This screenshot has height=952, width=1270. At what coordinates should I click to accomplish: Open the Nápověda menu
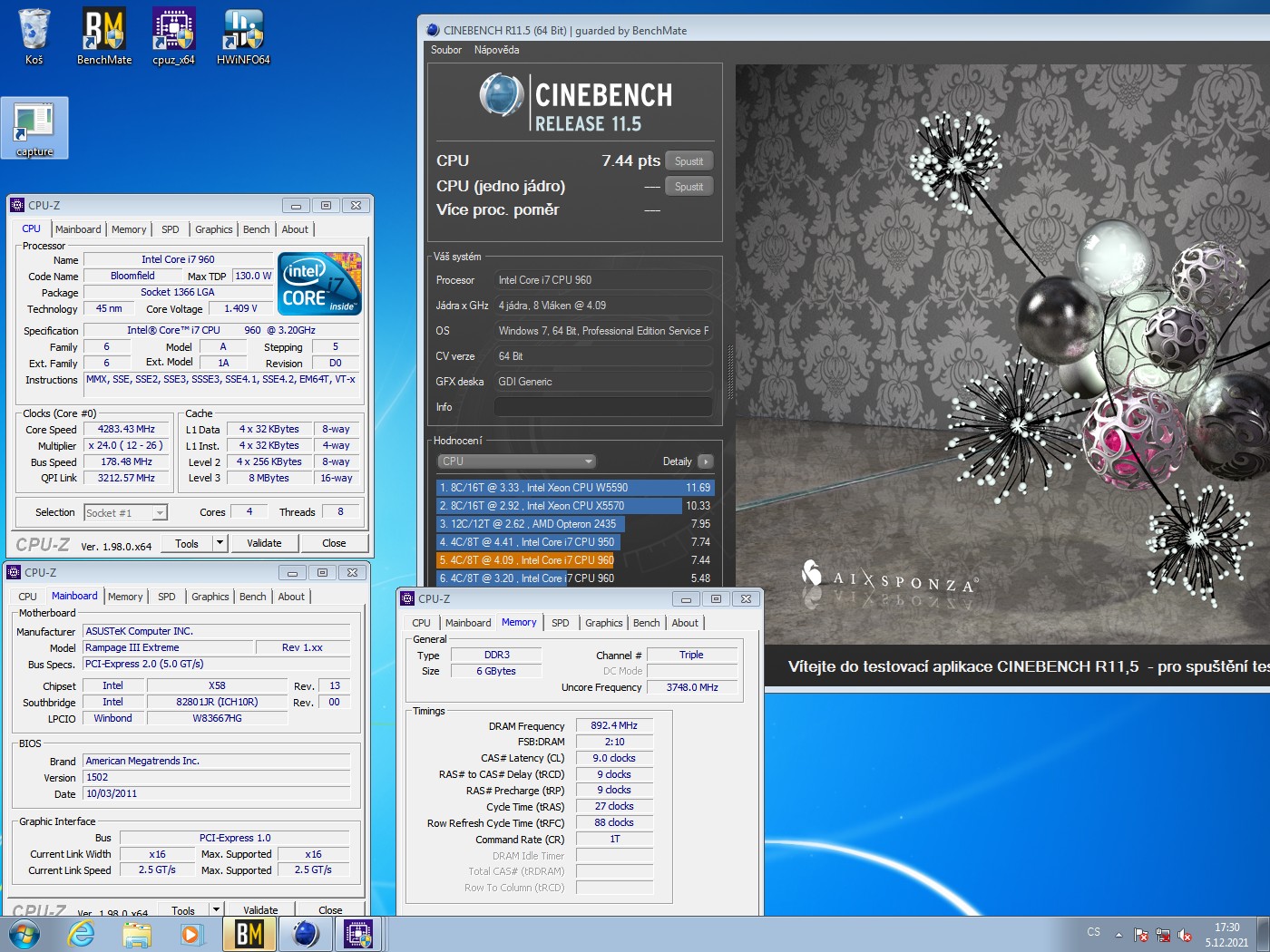[496, 50]
